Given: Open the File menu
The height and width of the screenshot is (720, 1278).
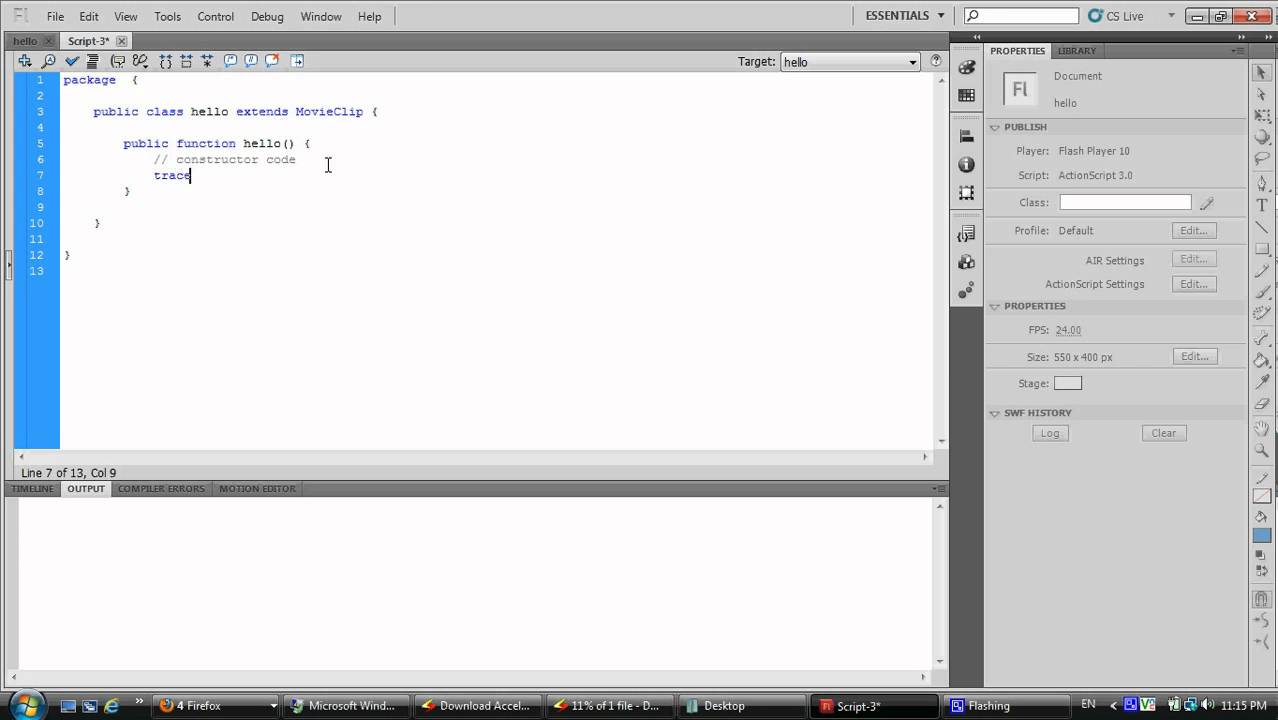Looking at the screenshot, I should 55,16.
